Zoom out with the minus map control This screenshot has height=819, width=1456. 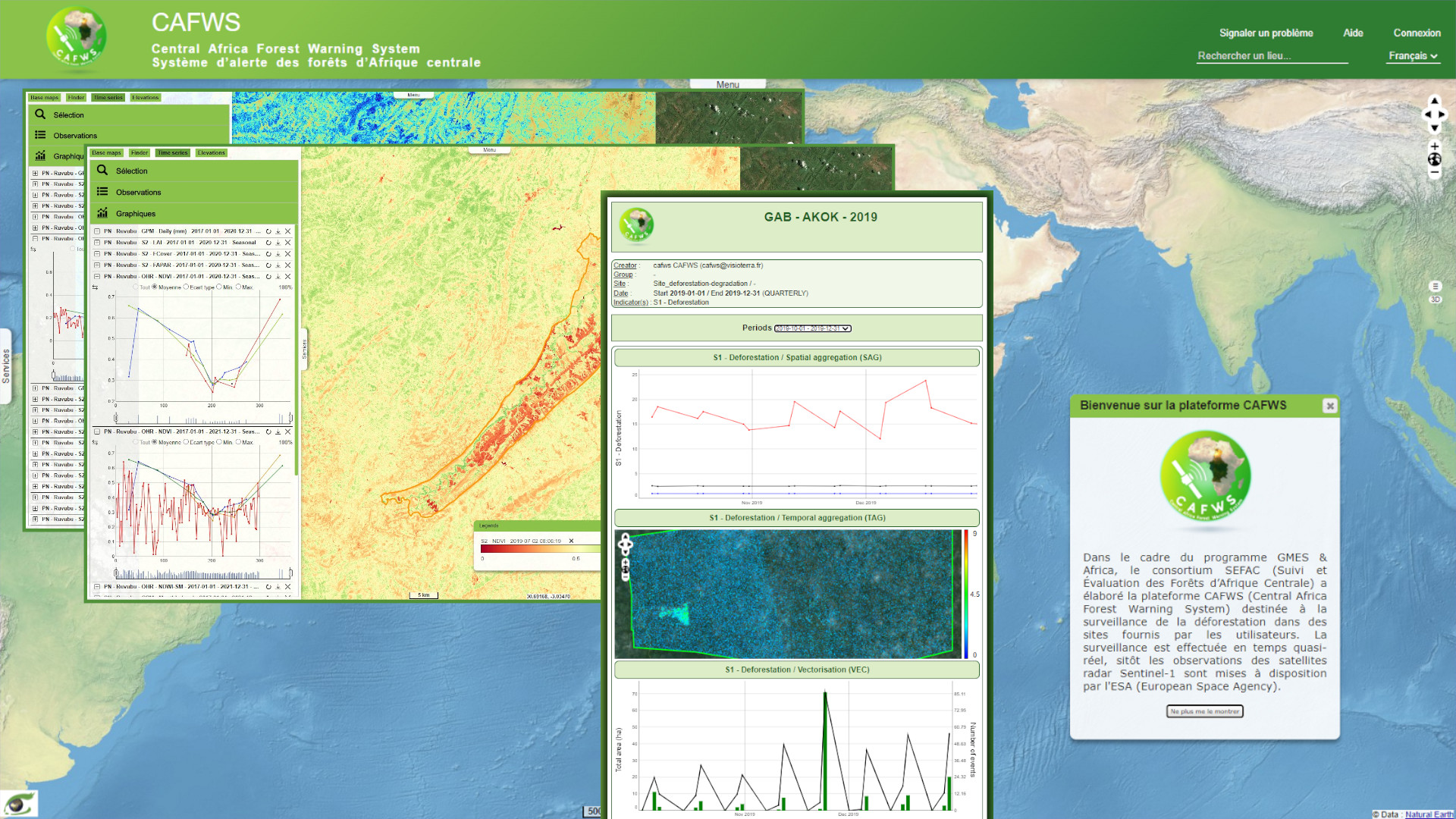tap(1434, 172)
